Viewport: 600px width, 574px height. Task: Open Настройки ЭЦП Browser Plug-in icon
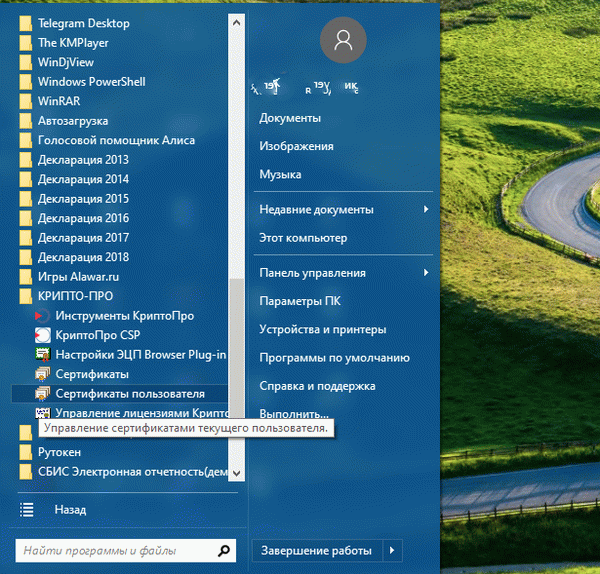42,355
